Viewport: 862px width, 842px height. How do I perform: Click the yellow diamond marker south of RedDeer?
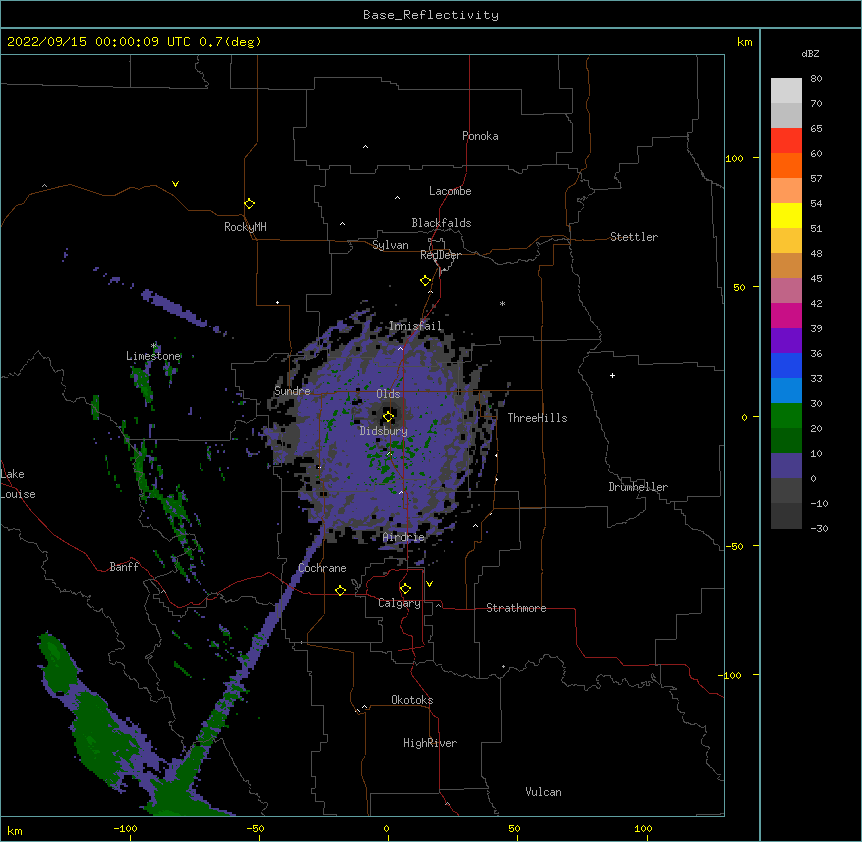pos(426,281)
